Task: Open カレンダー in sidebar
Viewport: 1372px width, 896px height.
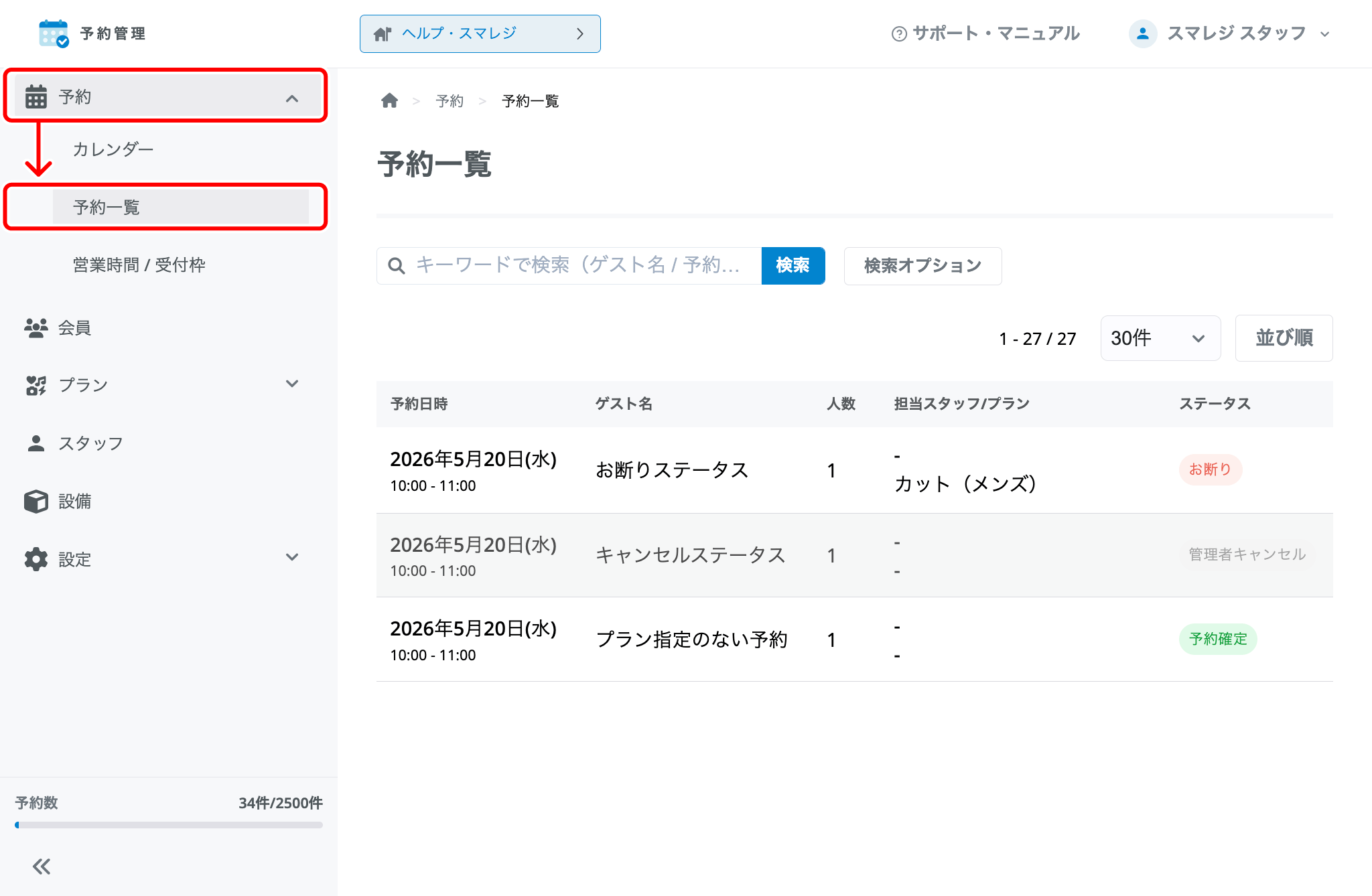Action: (113, 149)
